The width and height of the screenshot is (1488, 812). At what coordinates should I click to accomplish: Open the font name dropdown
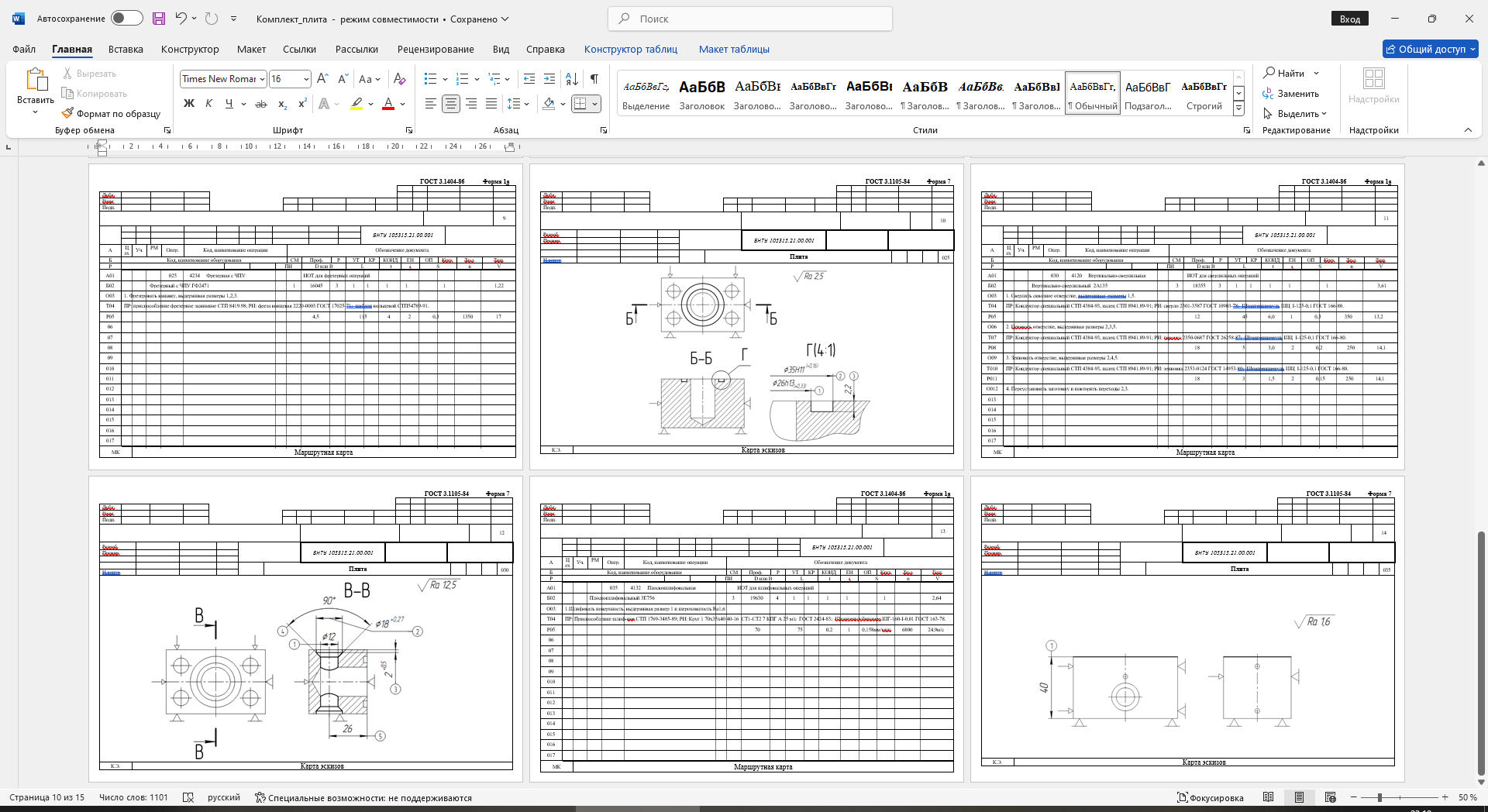click(263, 79)
